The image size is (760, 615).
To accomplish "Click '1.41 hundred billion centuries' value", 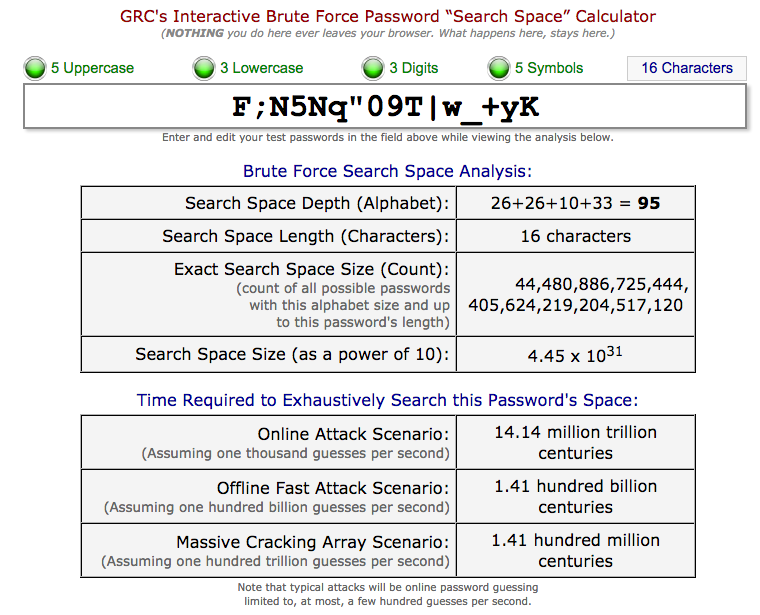I will pos(575,496).
